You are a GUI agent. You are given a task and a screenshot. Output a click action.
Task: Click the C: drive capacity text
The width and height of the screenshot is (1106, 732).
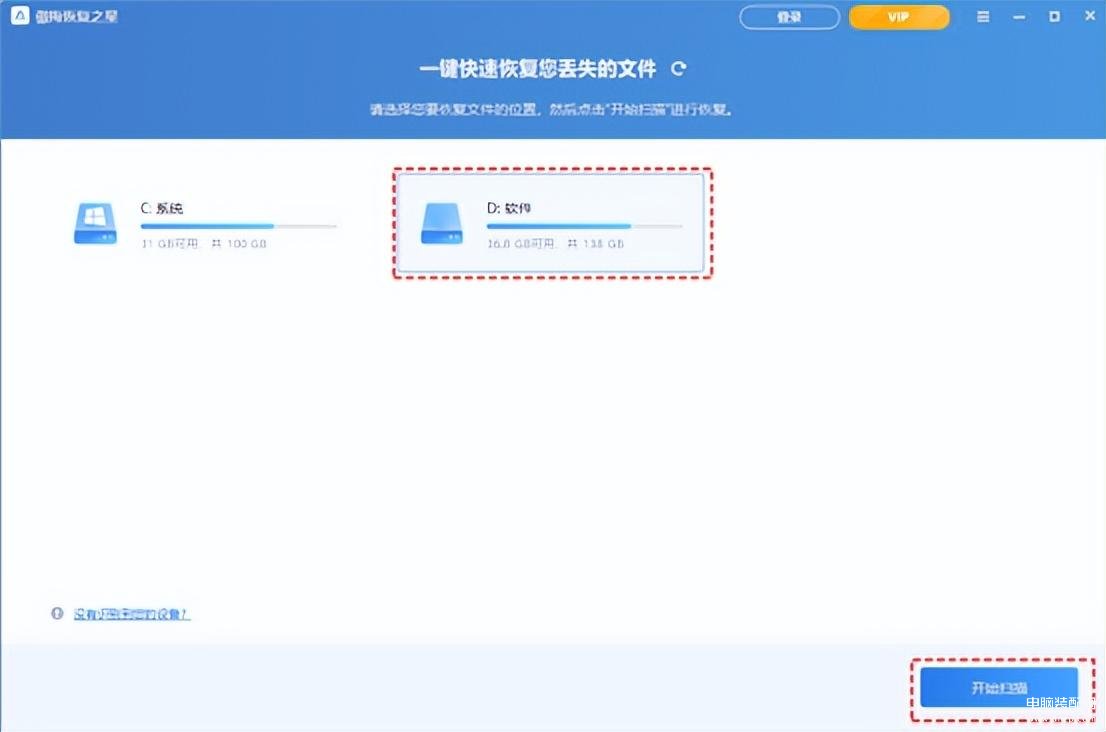(x=204, y=243)
